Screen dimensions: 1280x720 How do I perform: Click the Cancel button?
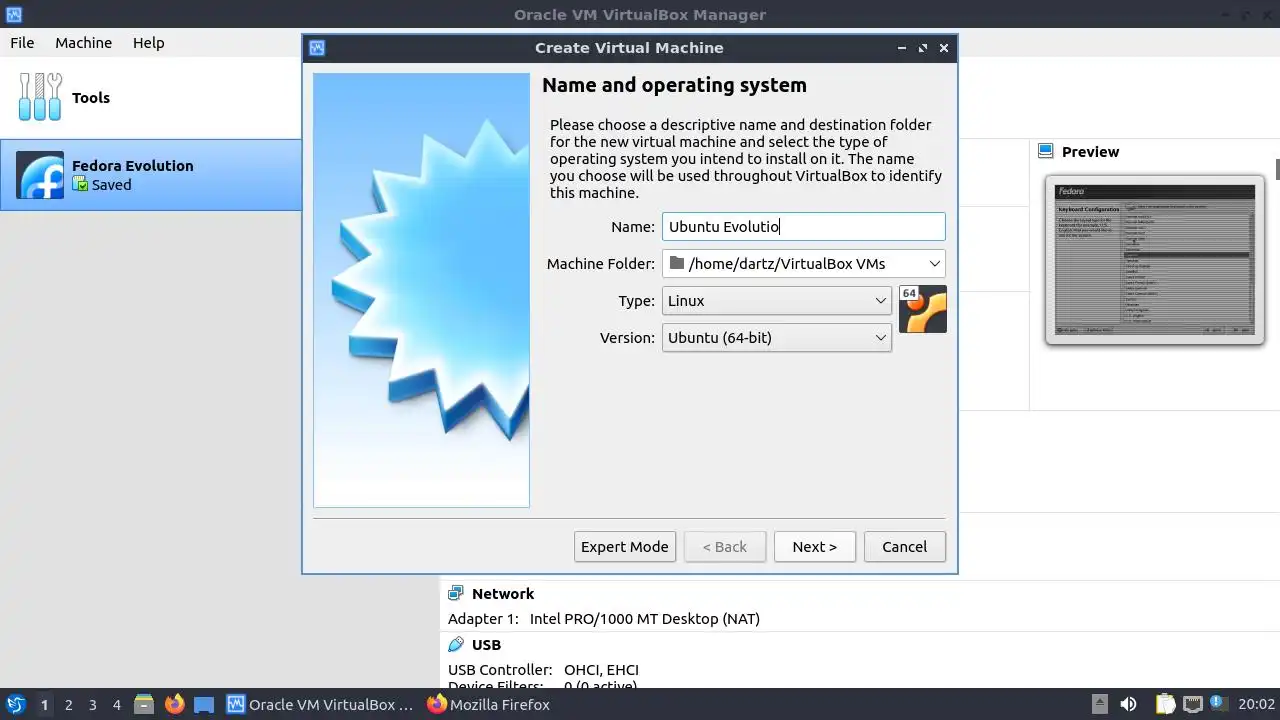click(905, 546)
